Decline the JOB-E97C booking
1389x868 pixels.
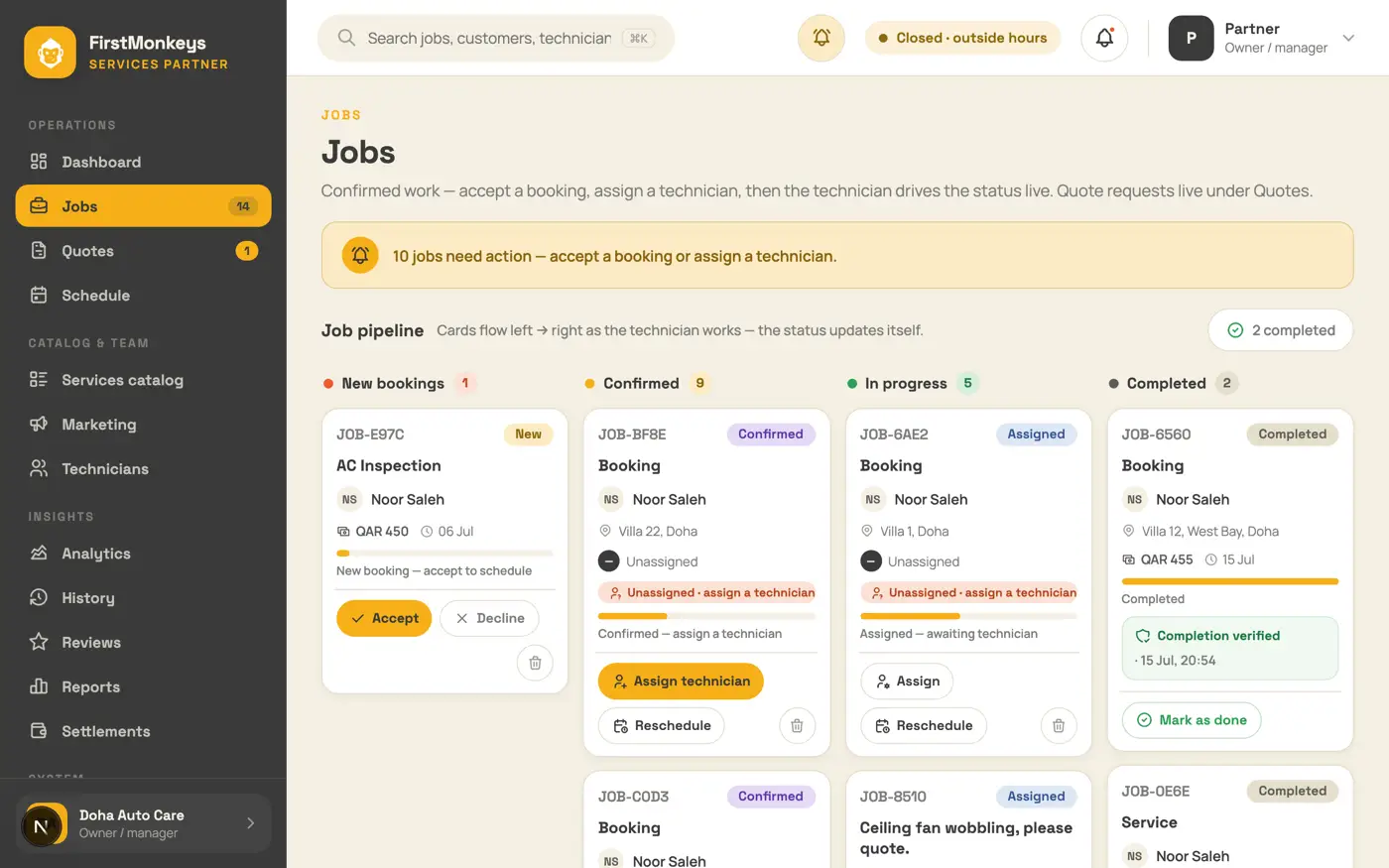click(x=489, y=618)
